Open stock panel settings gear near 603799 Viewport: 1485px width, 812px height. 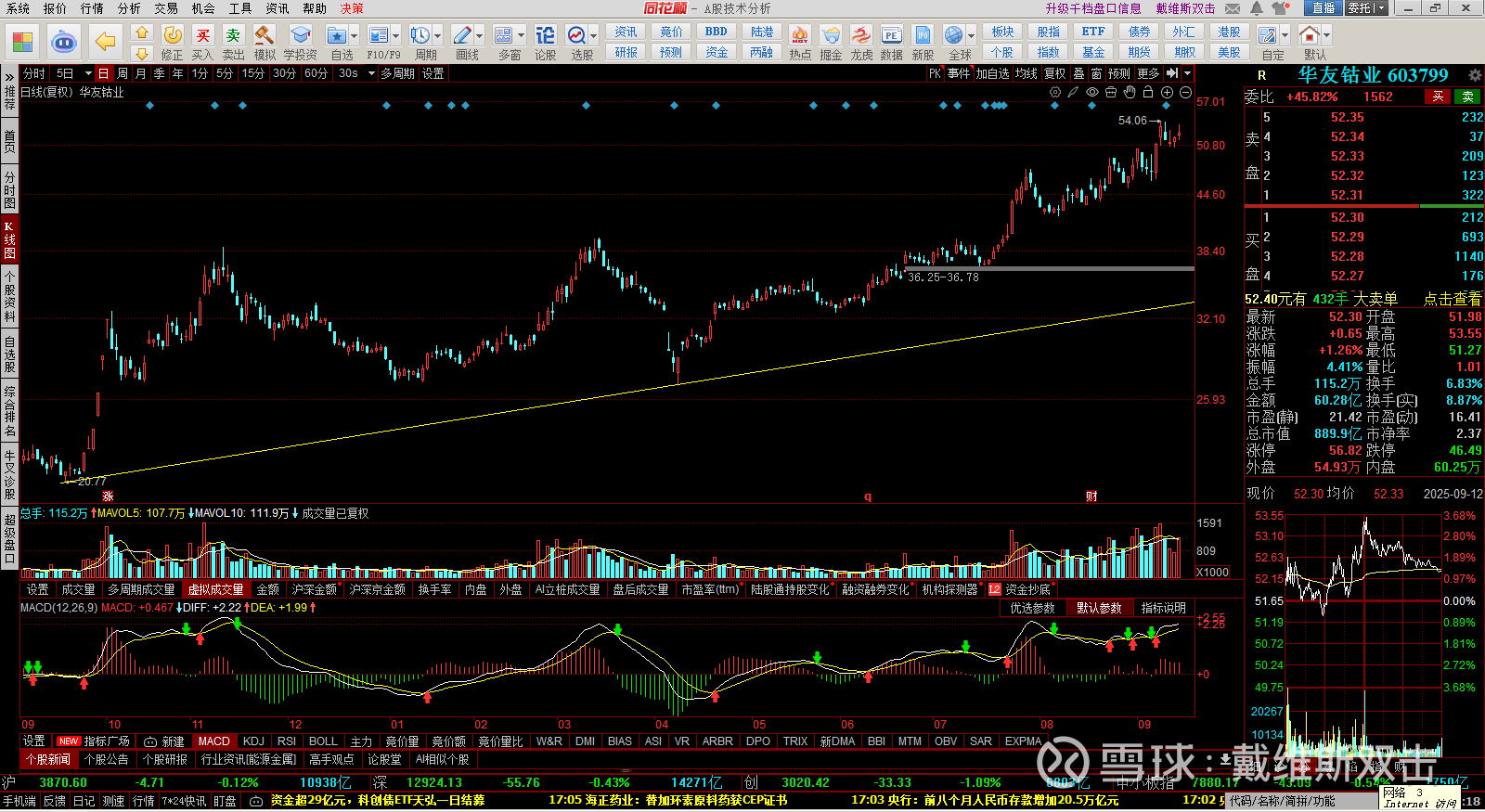coord(1475,75)
